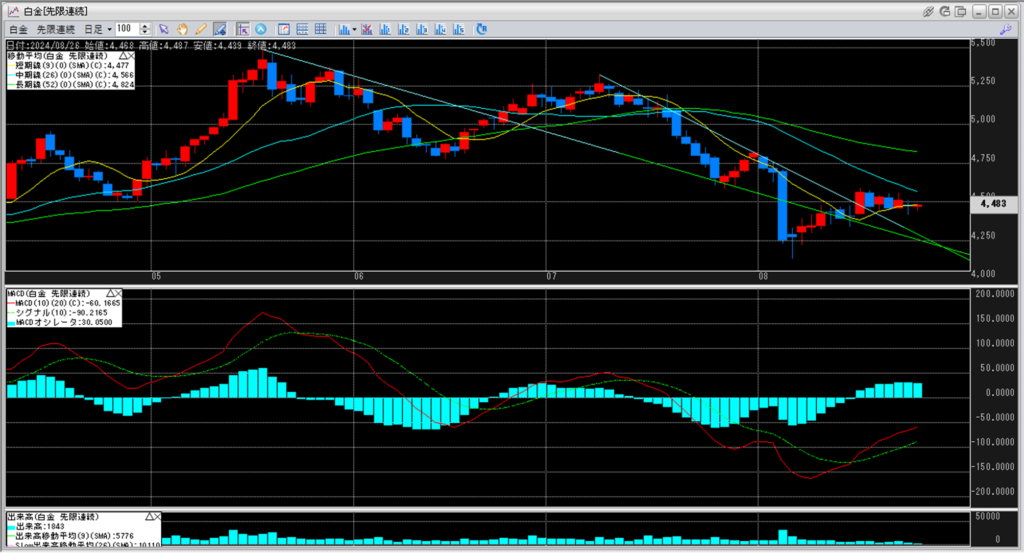
Task: Click the 先限連続 contract label
Action: (x=56, y=30)
